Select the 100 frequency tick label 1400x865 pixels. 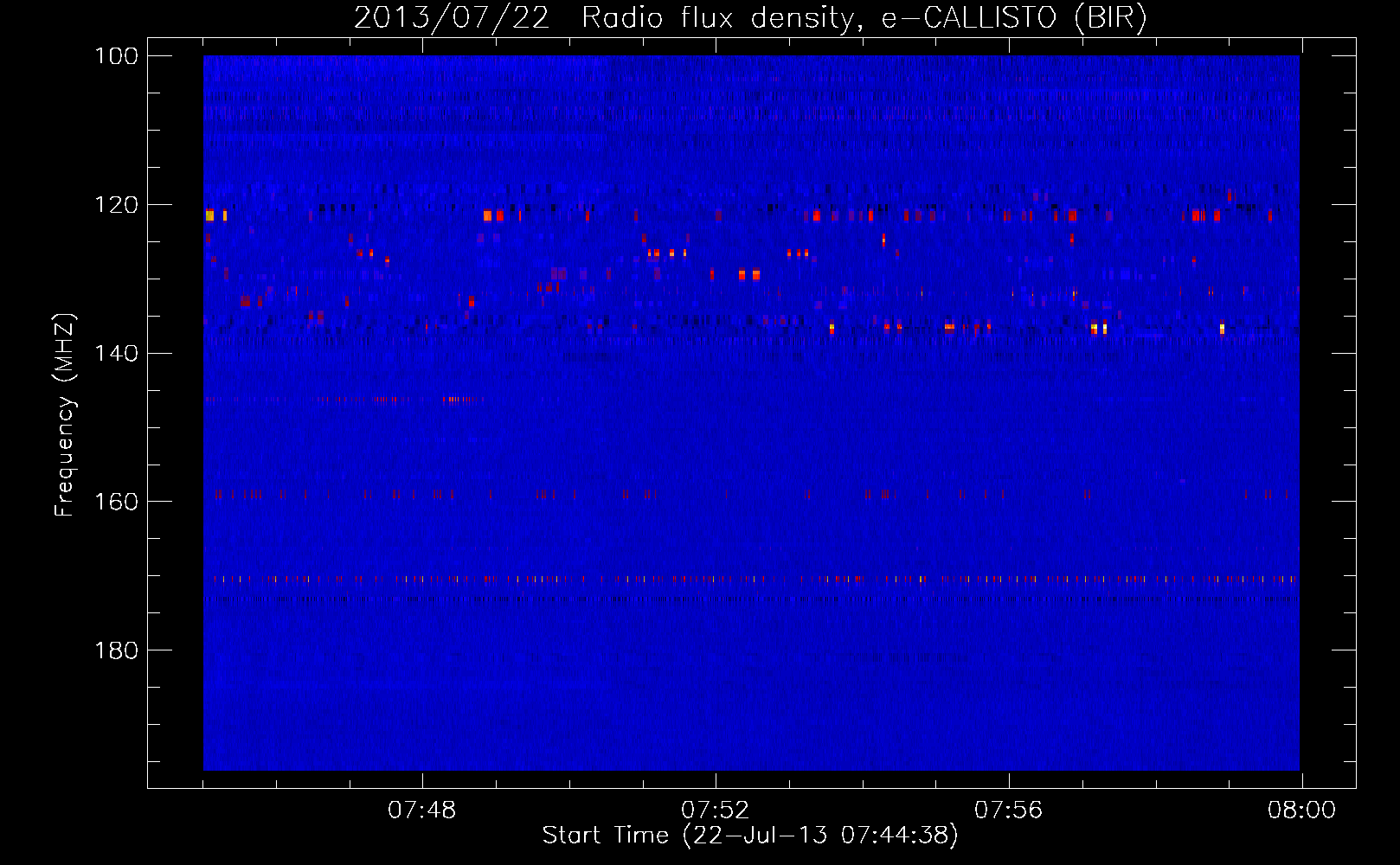coord(116,56)
